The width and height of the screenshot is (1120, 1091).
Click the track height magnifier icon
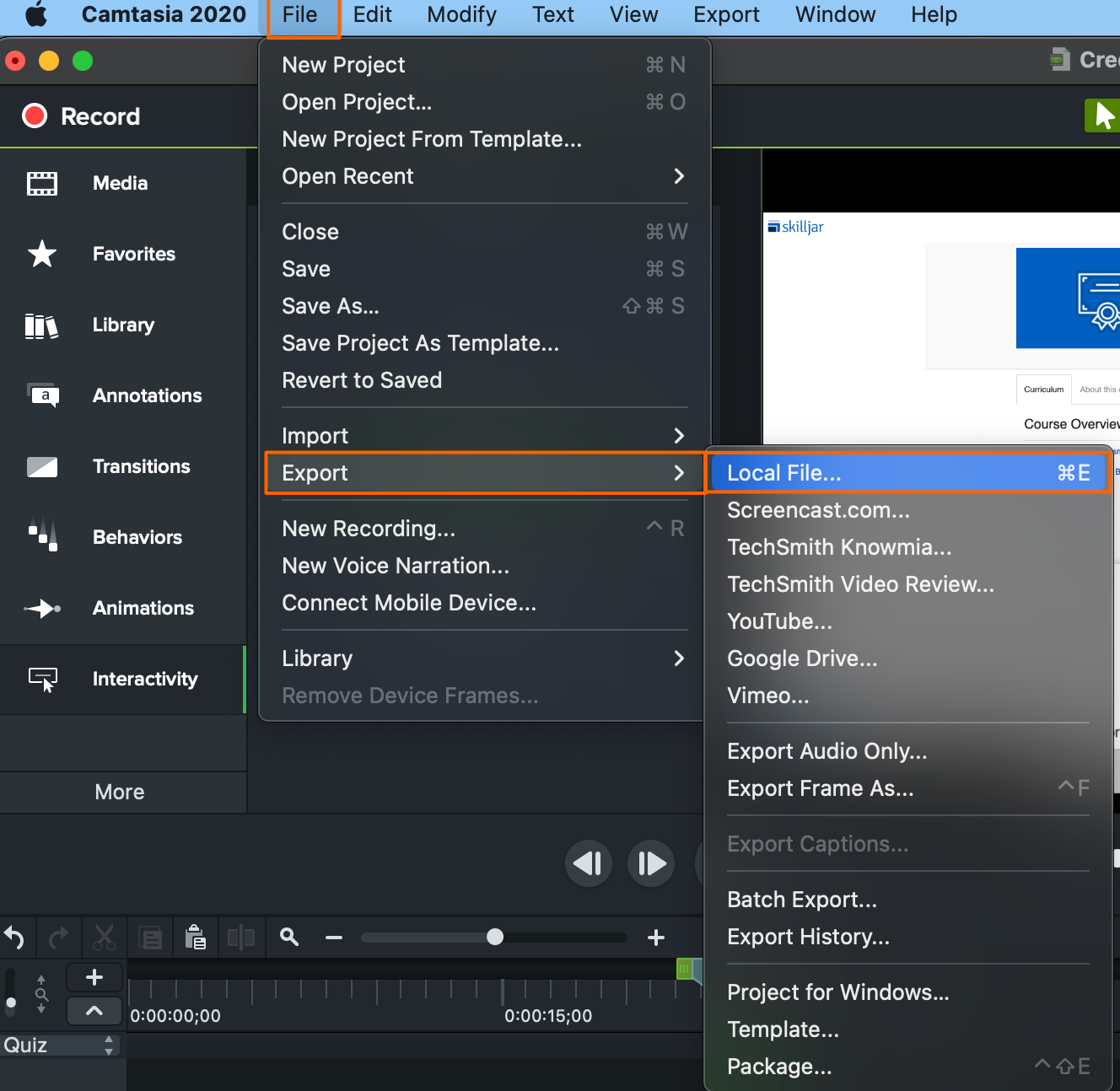point(41,995)
